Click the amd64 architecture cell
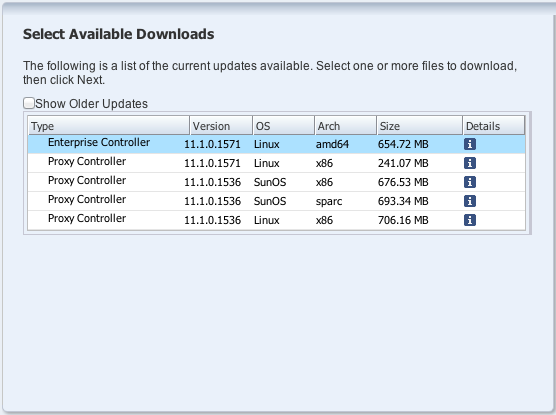556x415 pixels. click(x=332, y=144)
